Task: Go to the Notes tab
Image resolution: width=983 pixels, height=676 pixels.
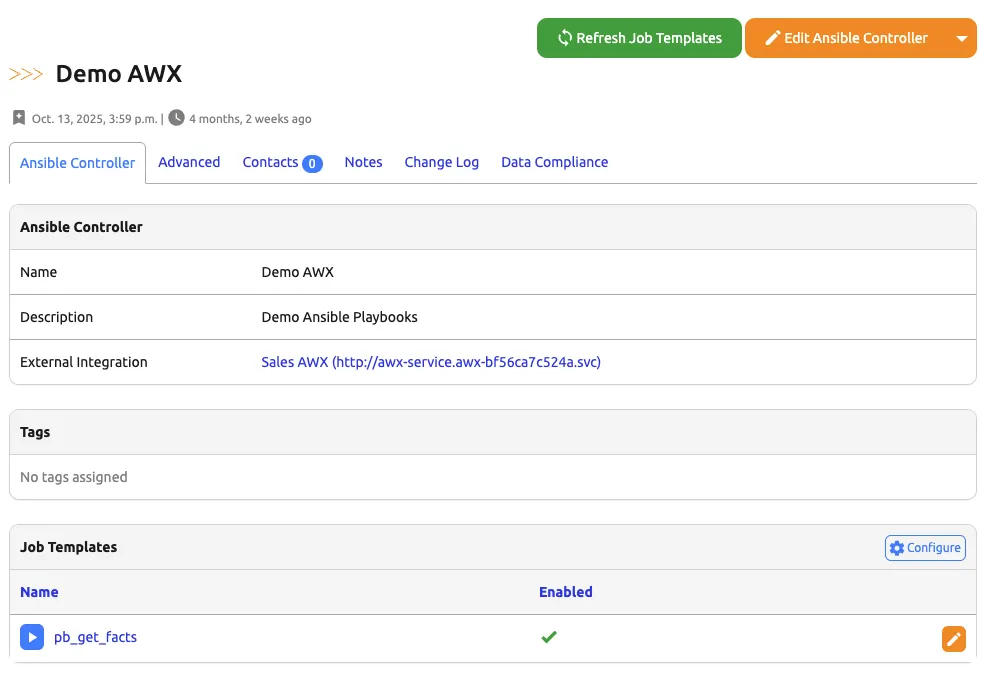Action: 363,162
